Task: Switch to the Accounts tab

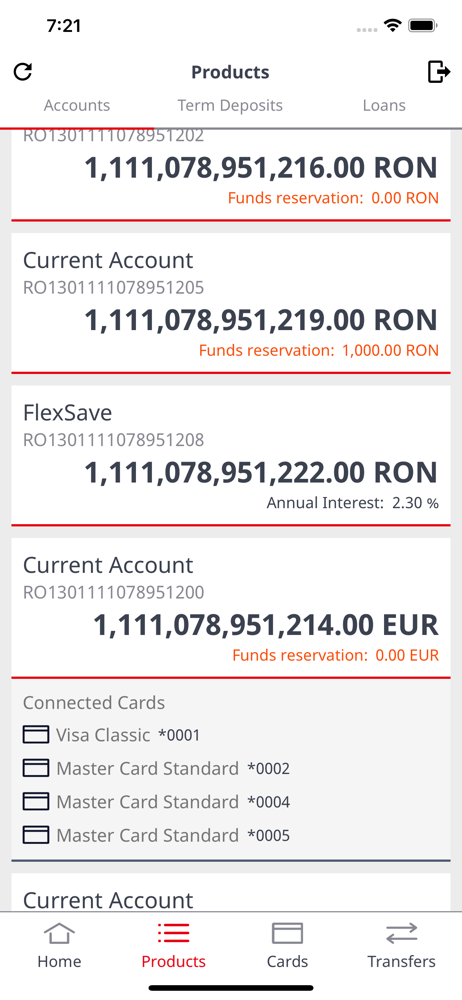Action: click(77, 105)
